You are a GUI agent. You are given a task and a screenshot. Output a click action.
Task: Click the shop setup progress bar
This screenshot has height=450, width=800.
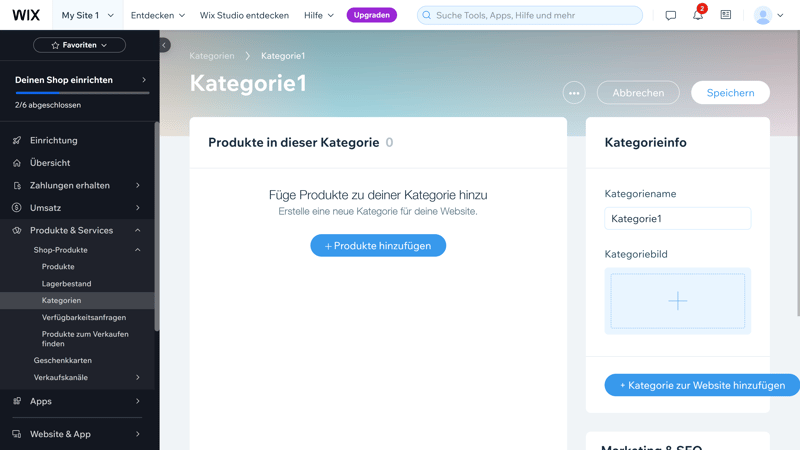[x=82, y=93]
